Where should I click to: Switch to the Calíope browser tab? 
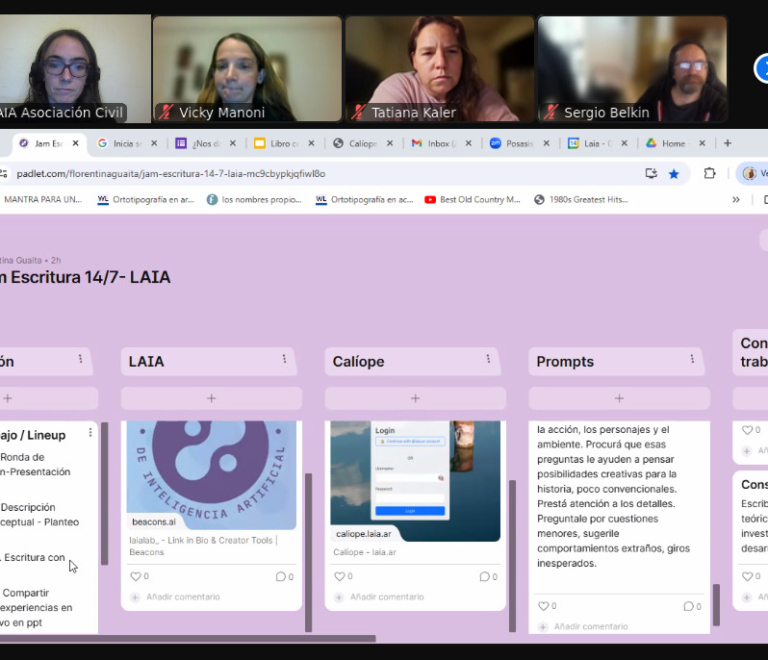click(361, 143)
